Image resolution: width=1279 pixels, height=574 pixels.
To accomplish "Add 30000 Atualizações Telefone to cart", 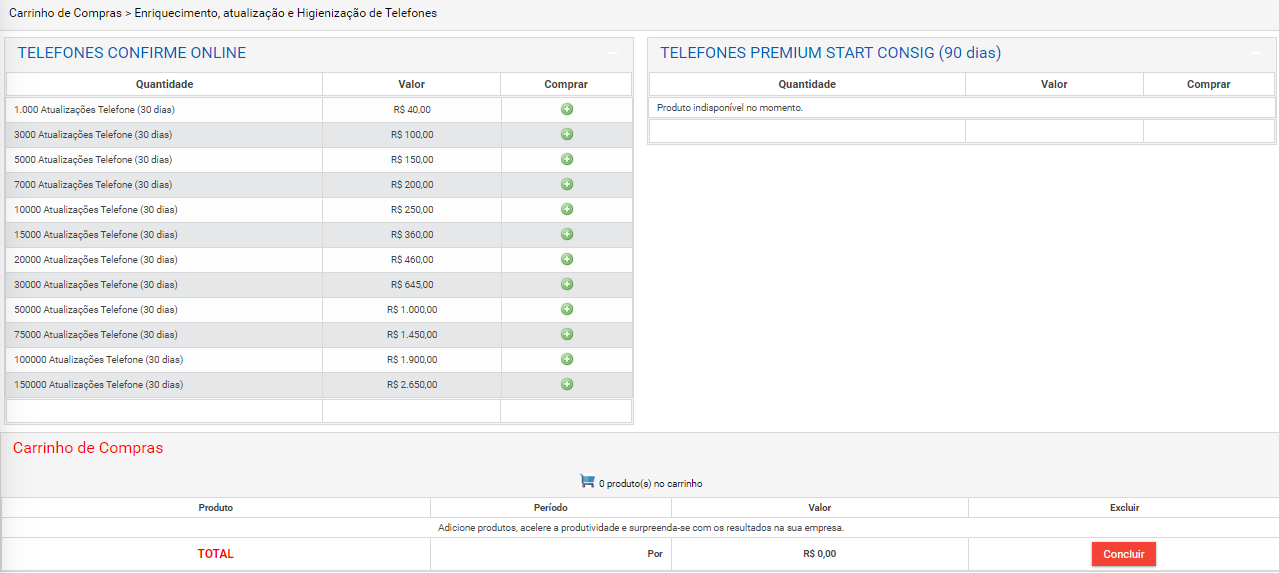I will point(567,284).
